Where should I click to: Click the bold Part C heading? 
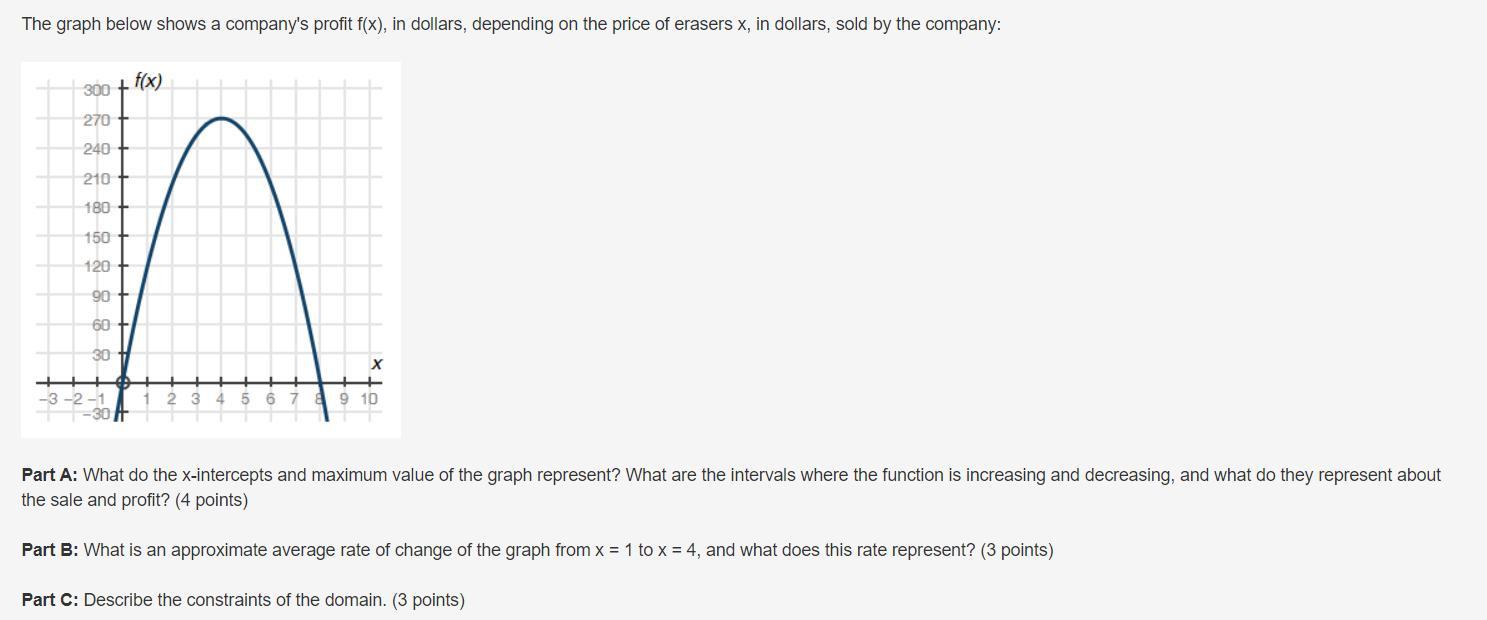[50, 600]
